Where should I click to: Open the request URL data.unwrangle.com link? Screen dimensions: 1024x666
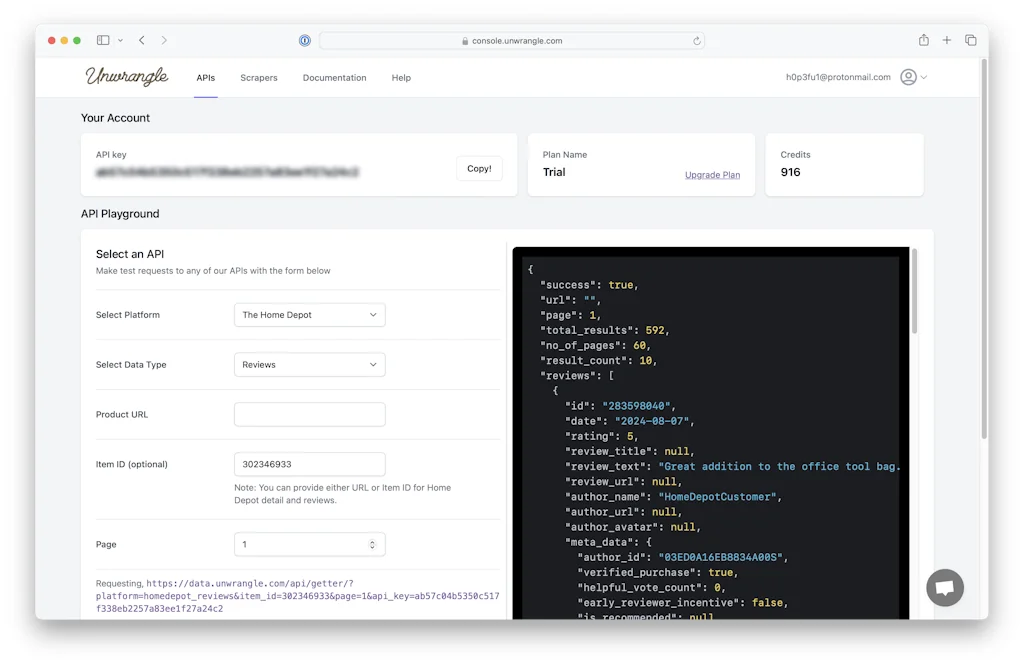point(298,596)
